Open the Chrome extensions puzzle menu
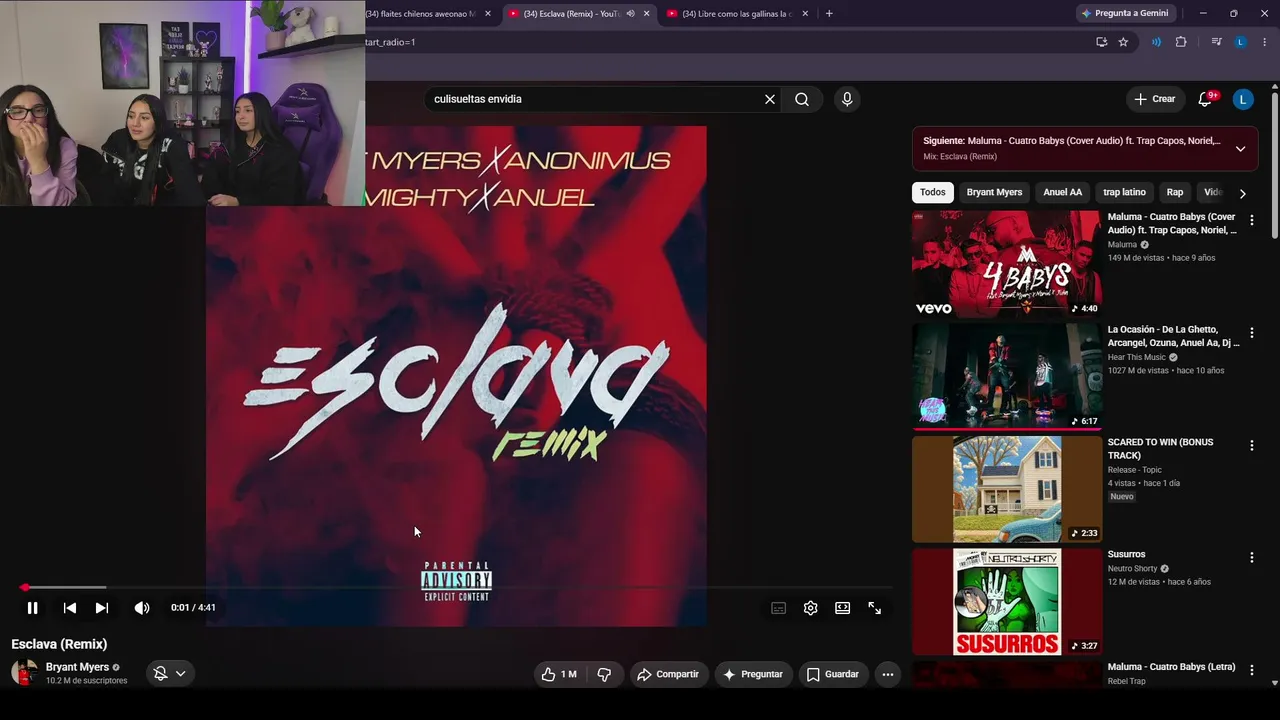The width and height of the screenshot is (1280, 720). [x=1181, y=42]
